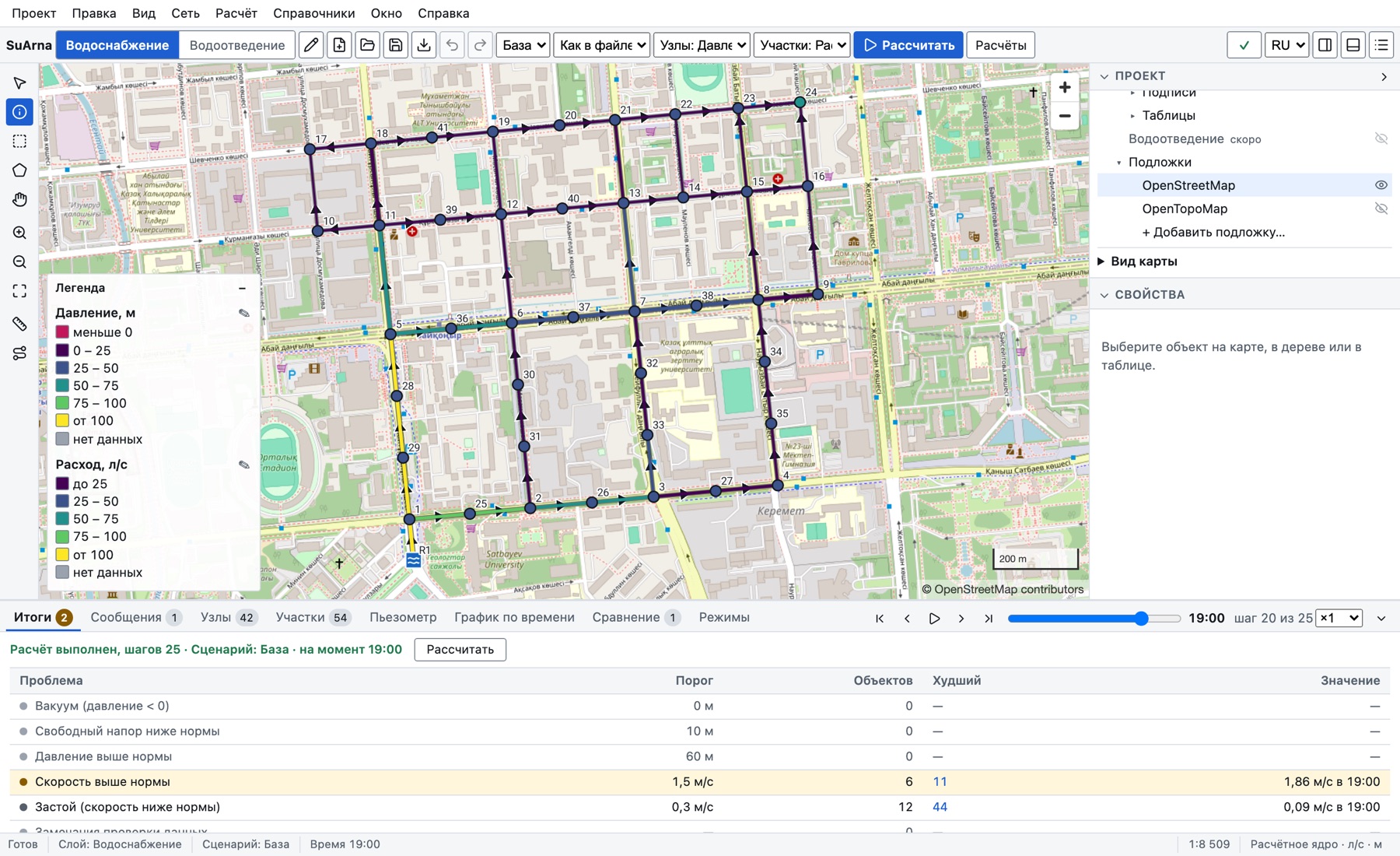Click the zoom out magnifier tool
This screenshot has width=1400, height=856.
tap(19, 262)
